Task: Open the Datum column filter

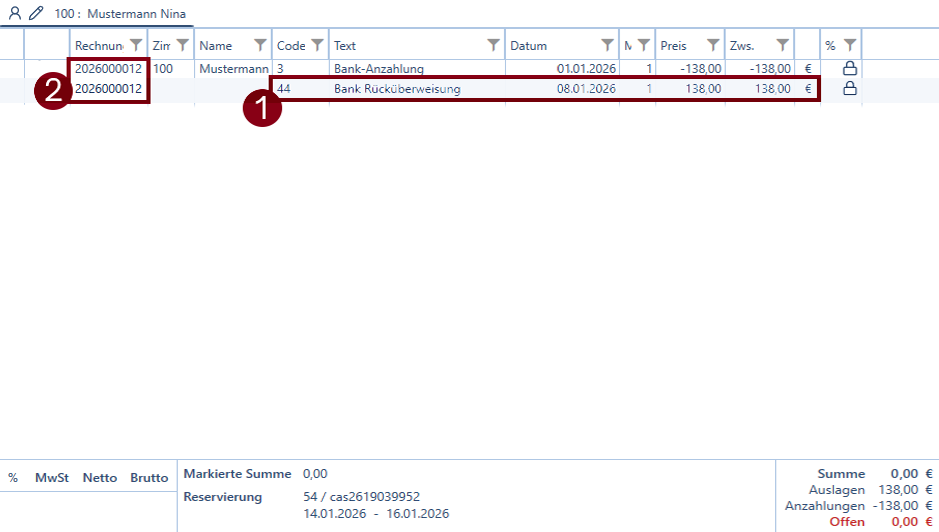Action: point(607,45)
